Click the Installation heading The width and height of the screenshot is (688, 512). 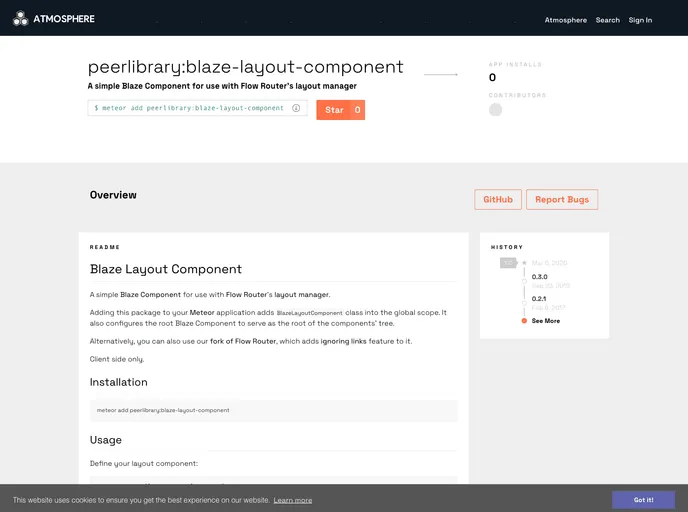pos(118,382)
